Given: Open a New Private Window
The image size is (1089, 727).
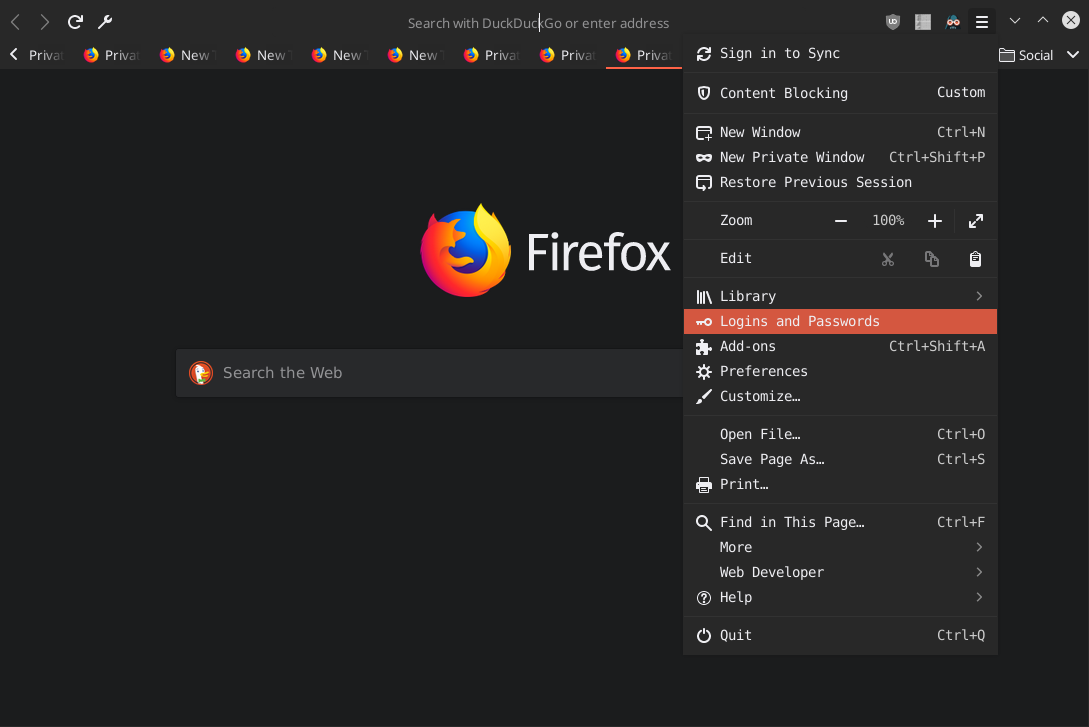Looking at the screenshot, I should 840,157.
